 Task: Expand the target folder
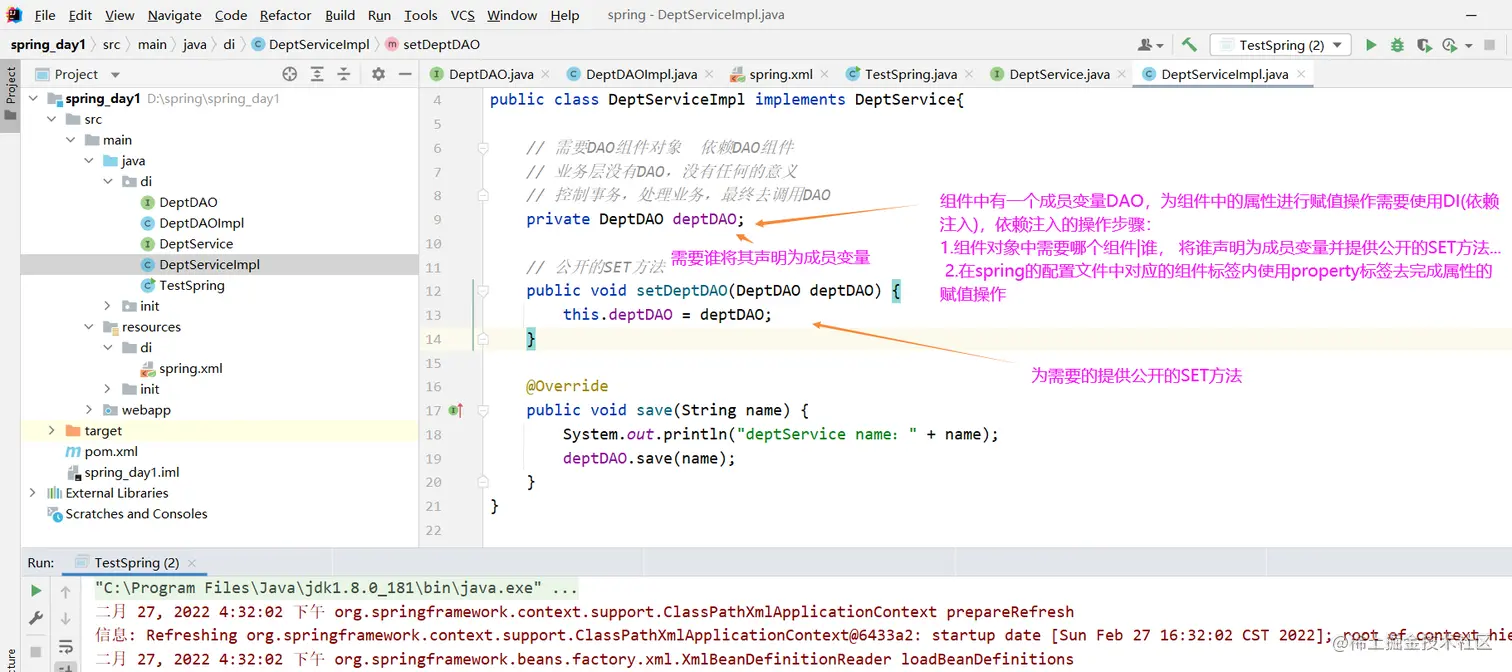pyautogui.click(x=52, y=431)
